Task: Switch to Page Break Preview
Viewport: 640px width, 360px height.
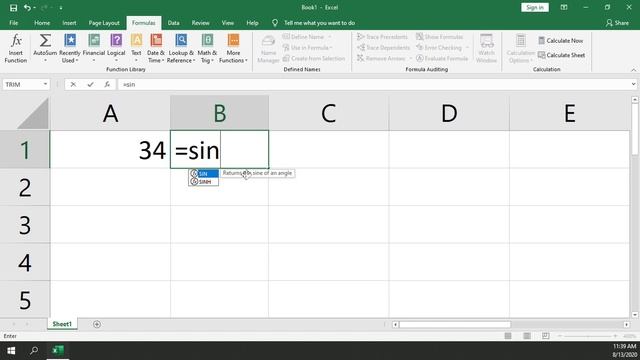Action: click(x=546, y=336)
